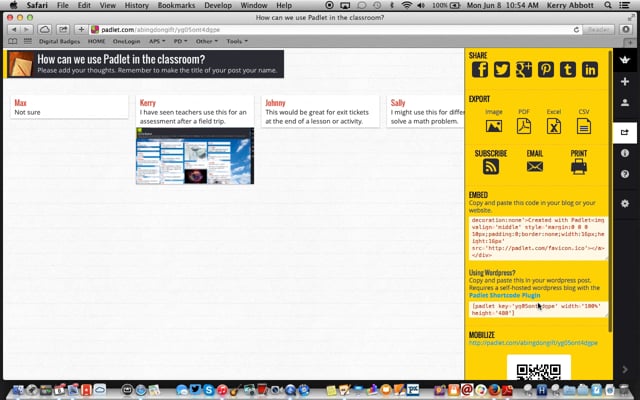Image resolution: width=640 pixels, height=400 pixels.
Task: Click the padlet title header
Action: point(145,64)
